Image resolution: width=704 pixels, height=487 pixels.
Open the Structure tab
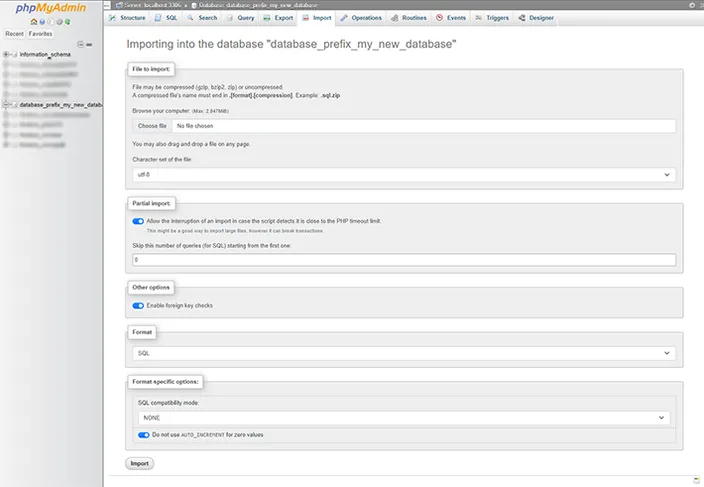pos(127,18)
